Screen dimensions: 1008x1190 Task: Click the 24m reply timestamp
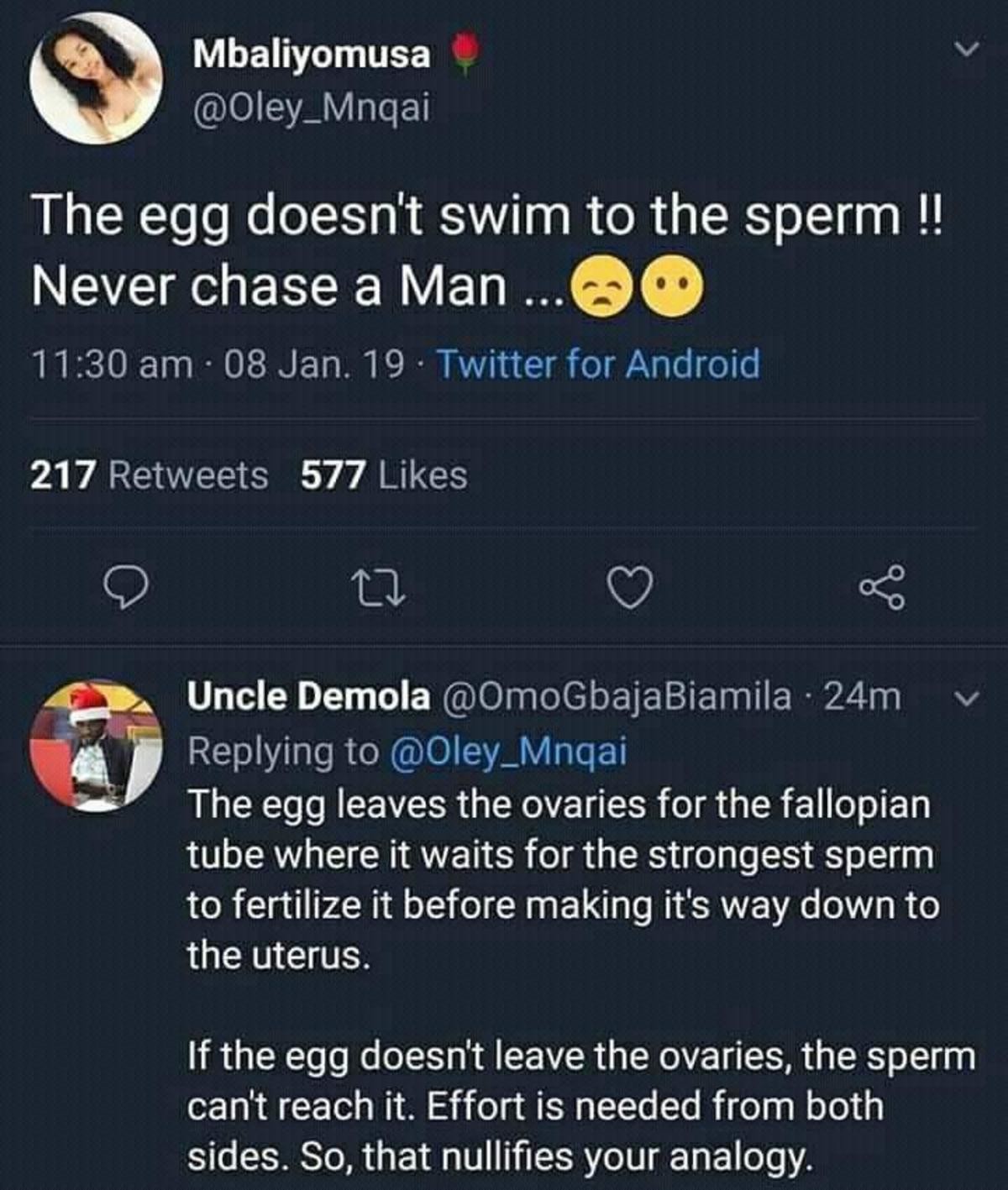point(863,697)
